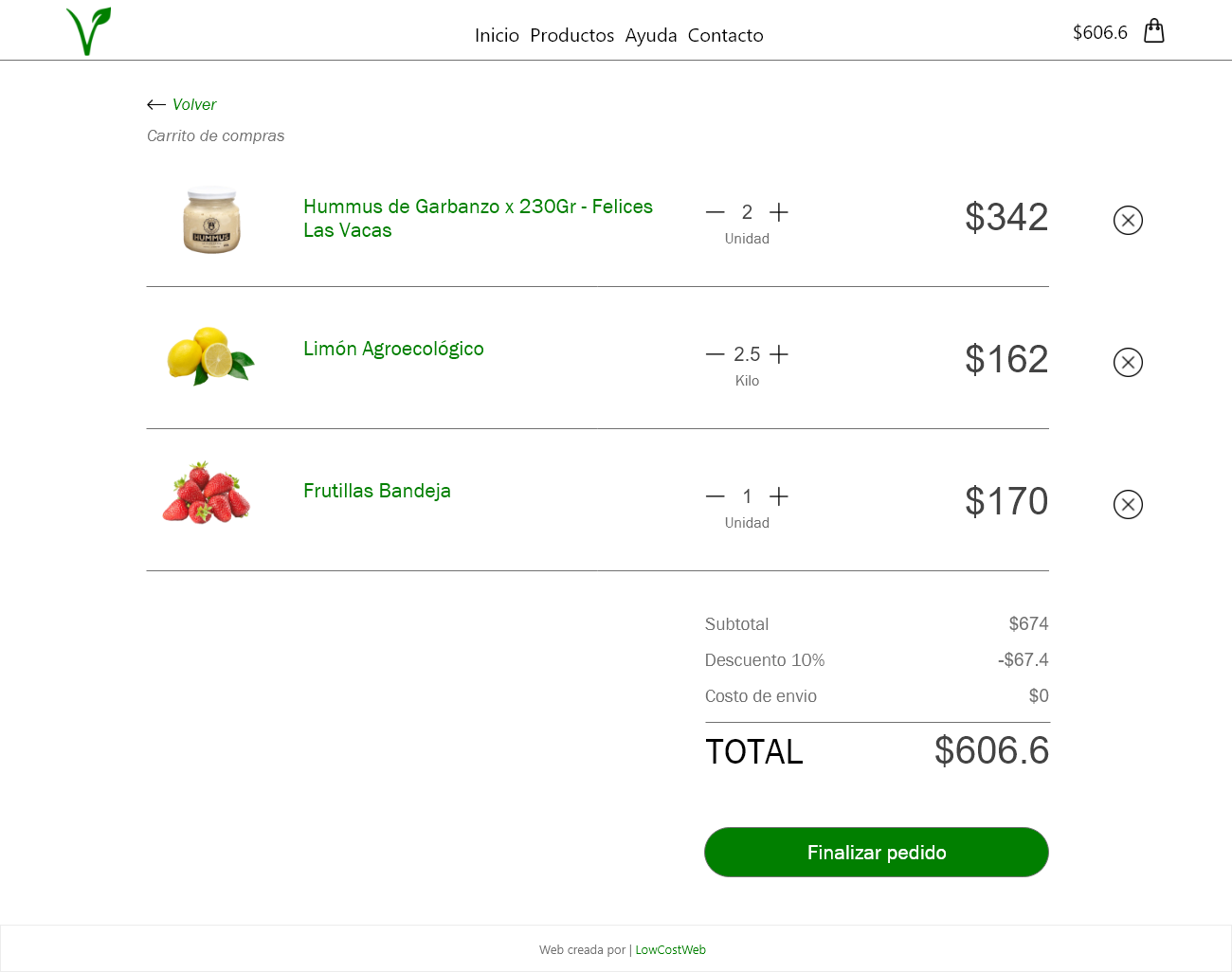1232x972 pixels.
Task: Click the Hummus jar product thumbnail
Action: point(211,221)
